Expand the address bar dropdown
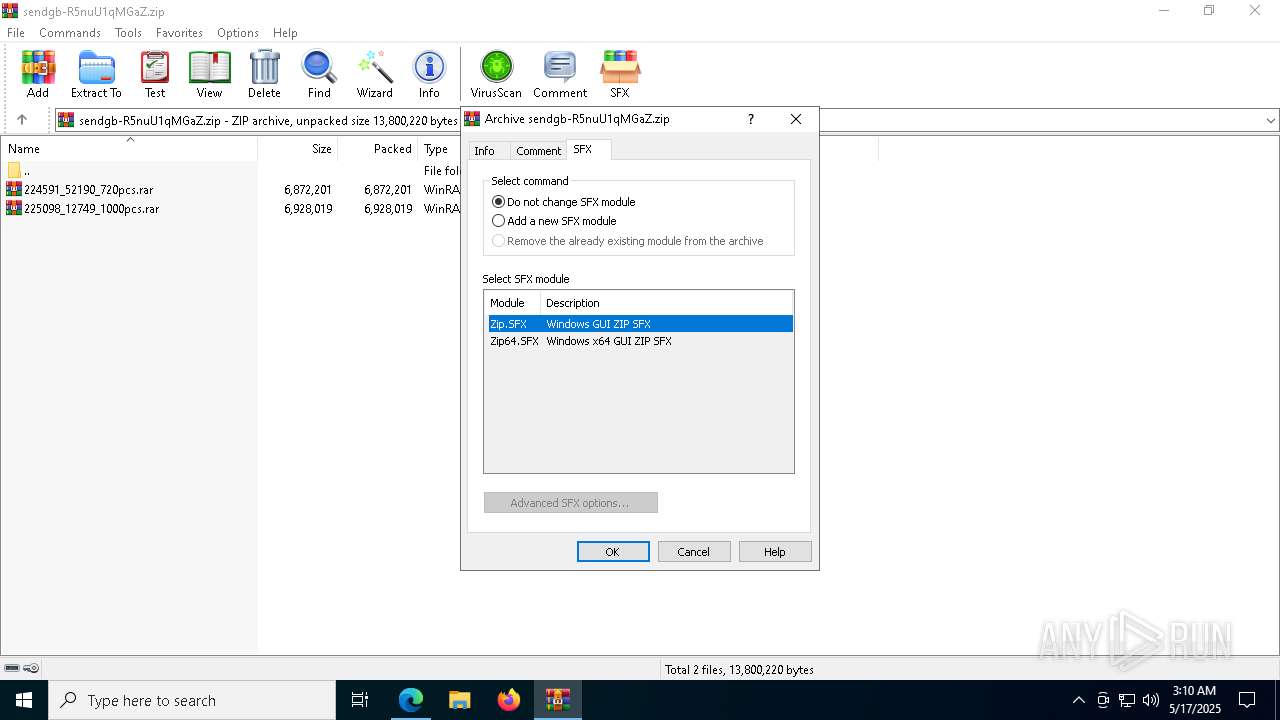The width and height of the screenshot is (1280, 720). pyautogui.click(x=1270, y=120)
